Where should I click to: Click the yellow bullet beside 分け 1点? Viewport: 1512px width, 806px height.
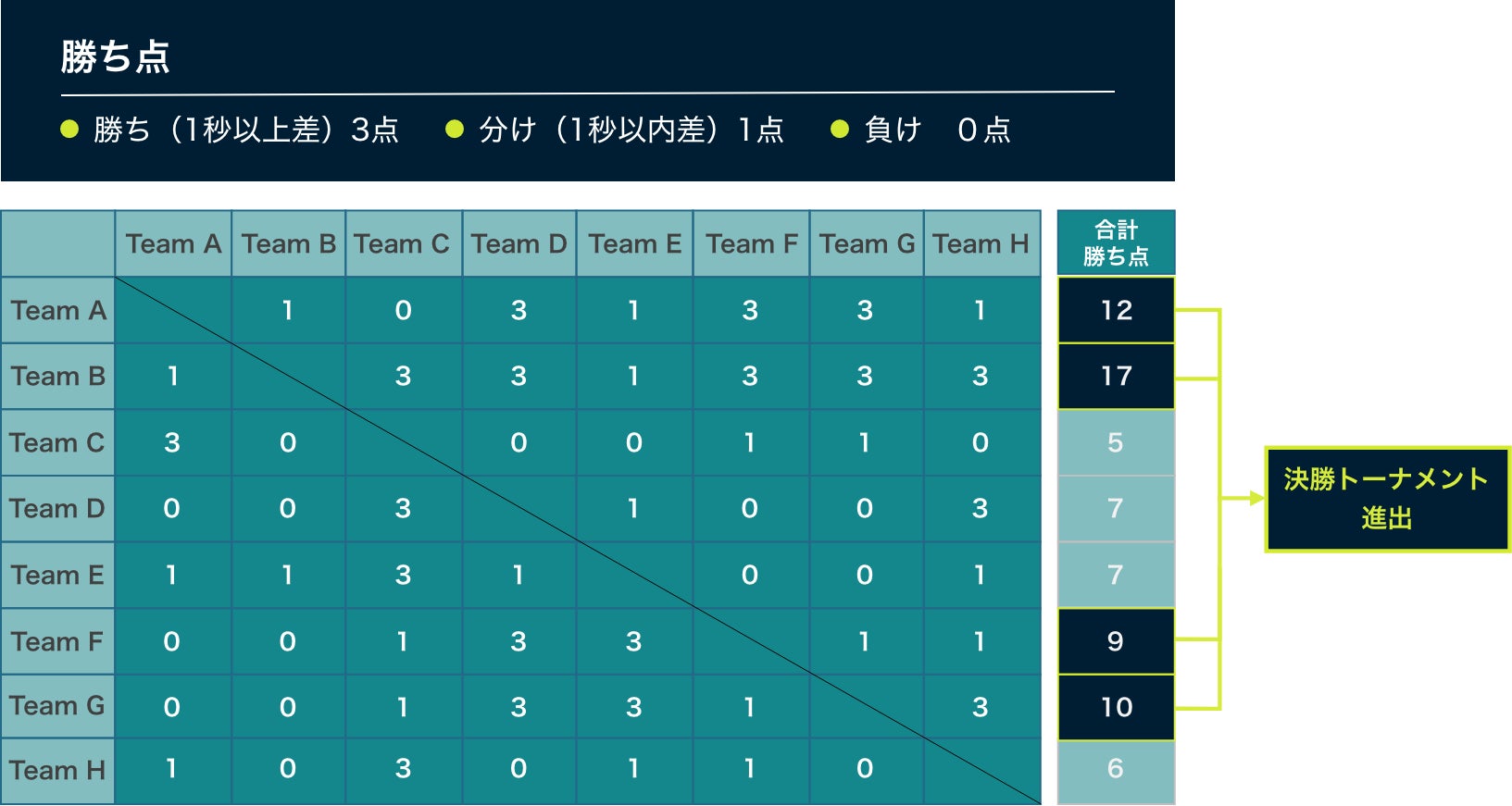pyautogui.click(x=455, y=130)
